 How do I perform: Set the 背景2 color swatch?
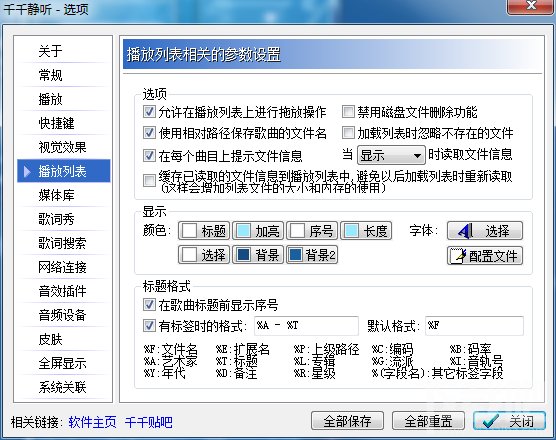pos(312,255)
